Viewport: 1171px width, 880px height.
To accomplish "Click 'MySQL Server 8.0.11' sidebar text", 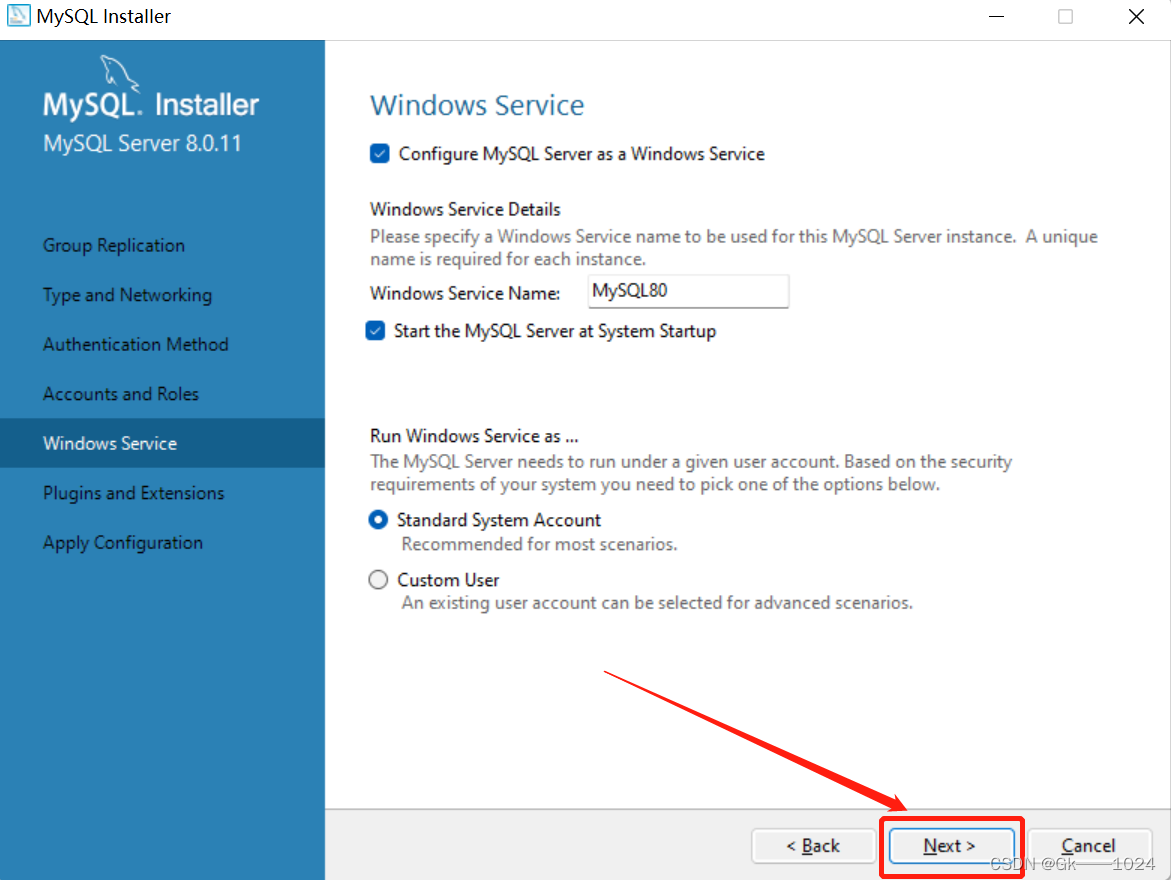I will click(x=143, y=143).
